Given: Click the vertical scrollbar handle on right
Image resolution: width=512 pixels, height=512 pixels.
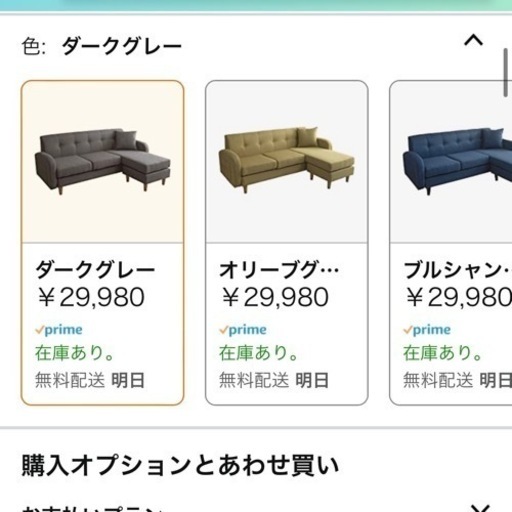Looking at the screenshot, I should (506, 73).
